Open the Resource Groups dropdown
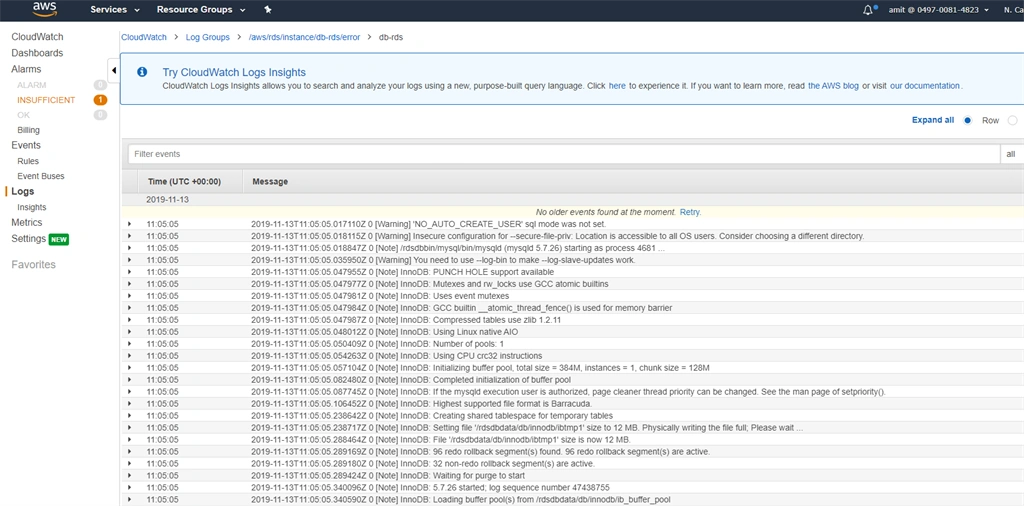 pos(201,10)
